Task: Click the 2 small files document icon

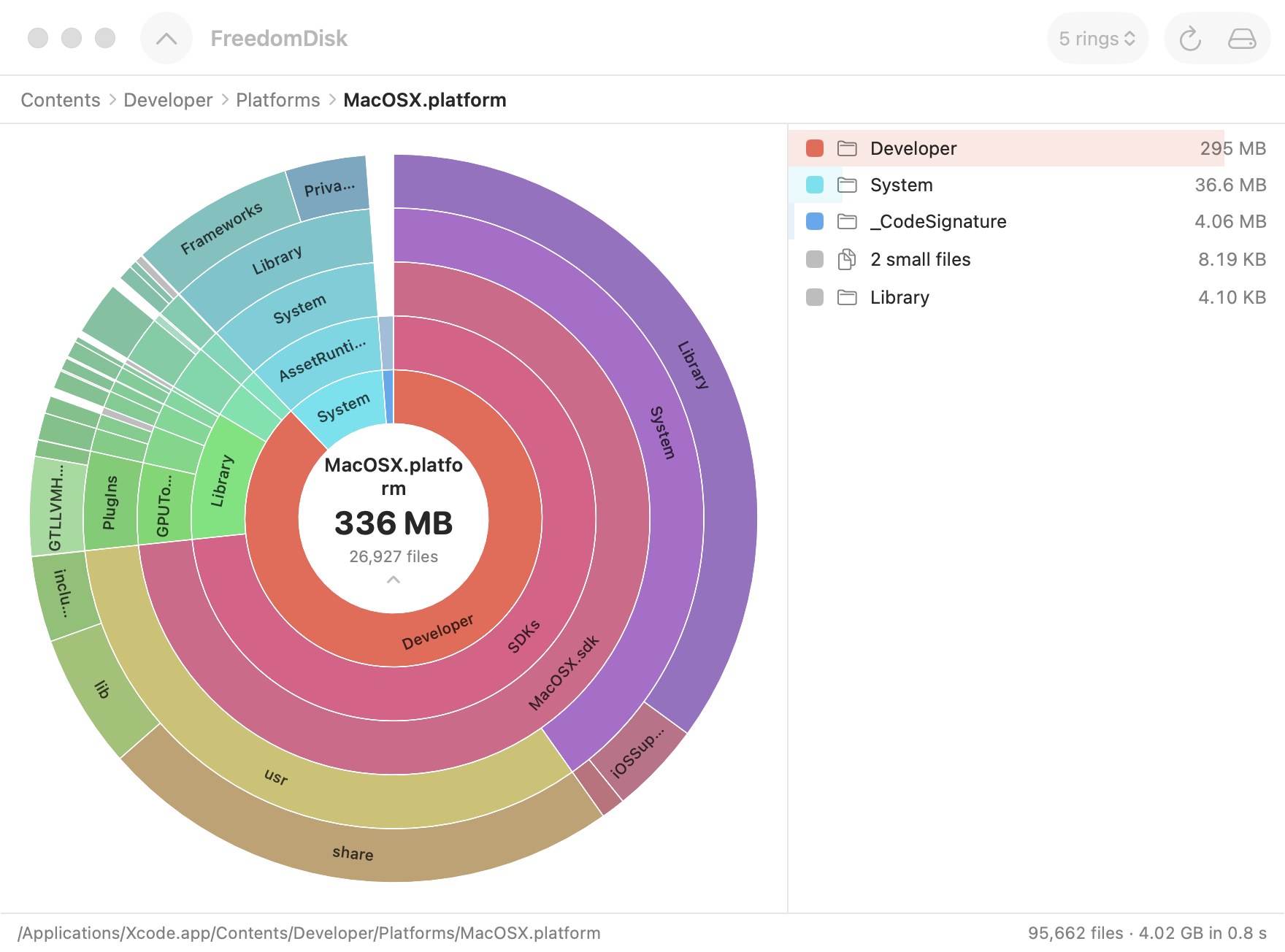Action: tap(847, 259)
